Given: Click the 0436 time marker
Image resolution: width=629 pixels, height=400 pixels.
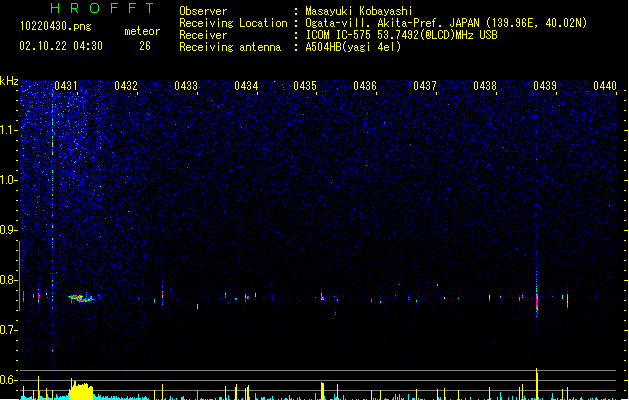Looking at the screenshot, I should click(365, 85).
